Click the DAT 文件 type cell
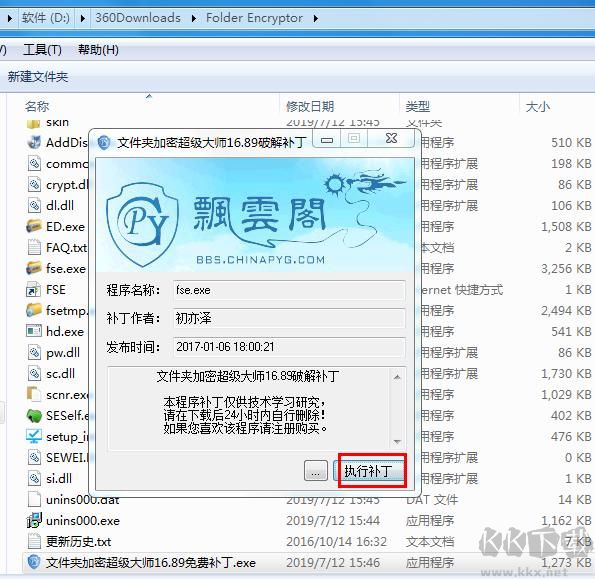Screen dimensions: 595x579 (x=432, y=500)
